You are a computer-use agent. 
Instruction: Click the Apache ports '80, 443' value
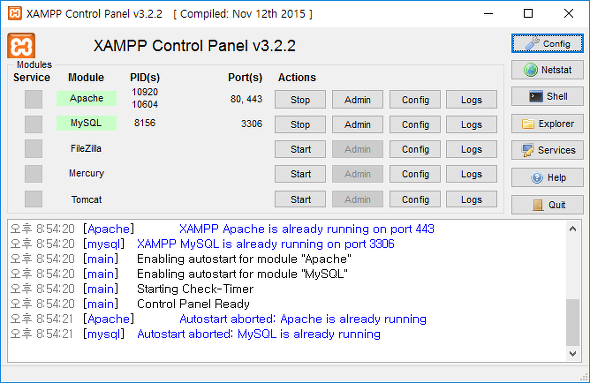(246, 99)
